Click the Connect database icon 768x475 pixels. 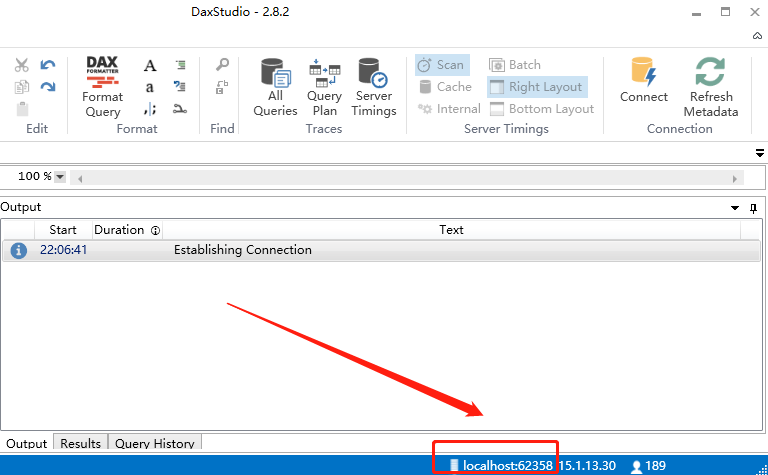[x=644, y=72]
